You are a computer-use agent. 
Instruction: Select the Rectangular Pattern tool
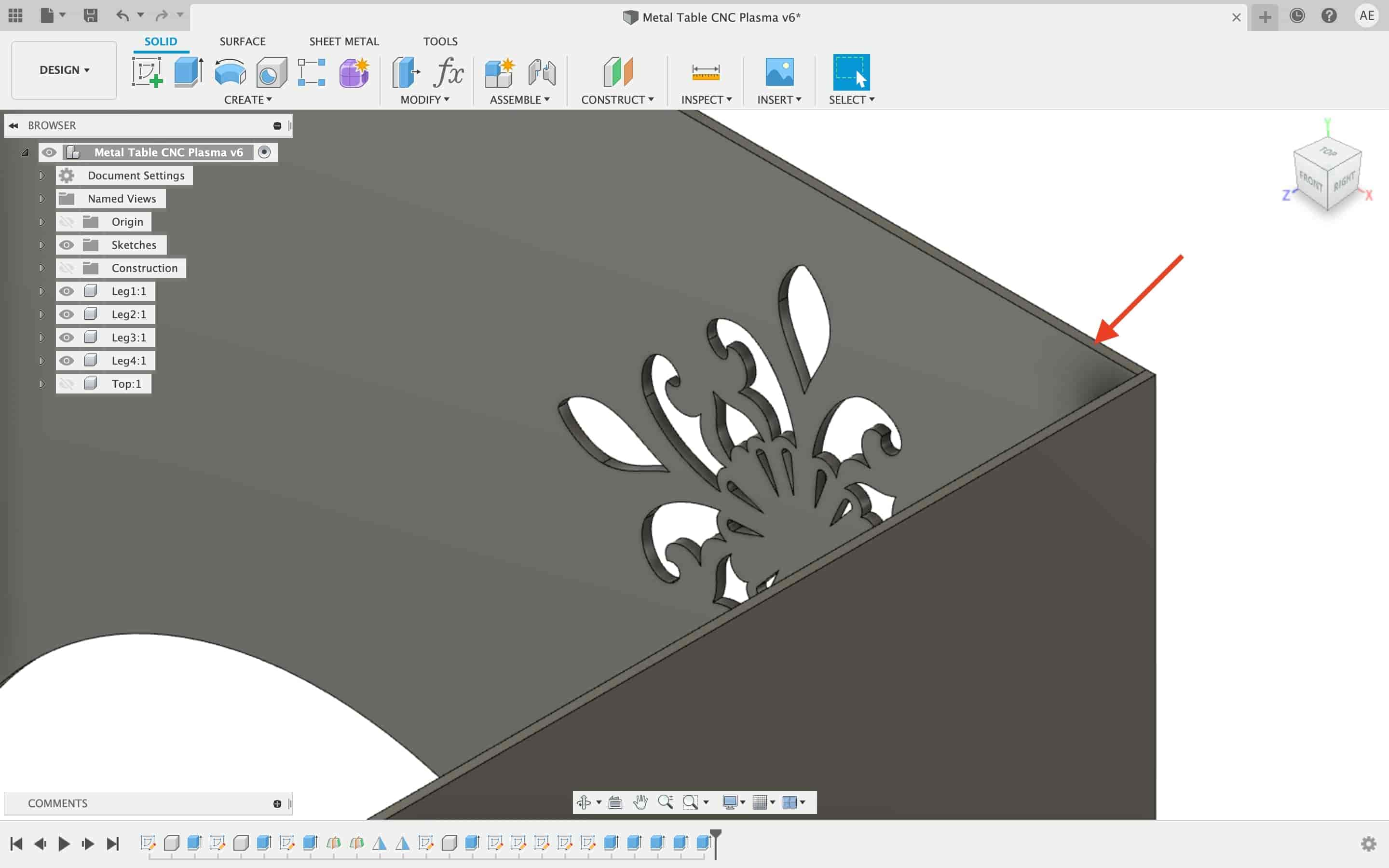(x=312, y=72)
